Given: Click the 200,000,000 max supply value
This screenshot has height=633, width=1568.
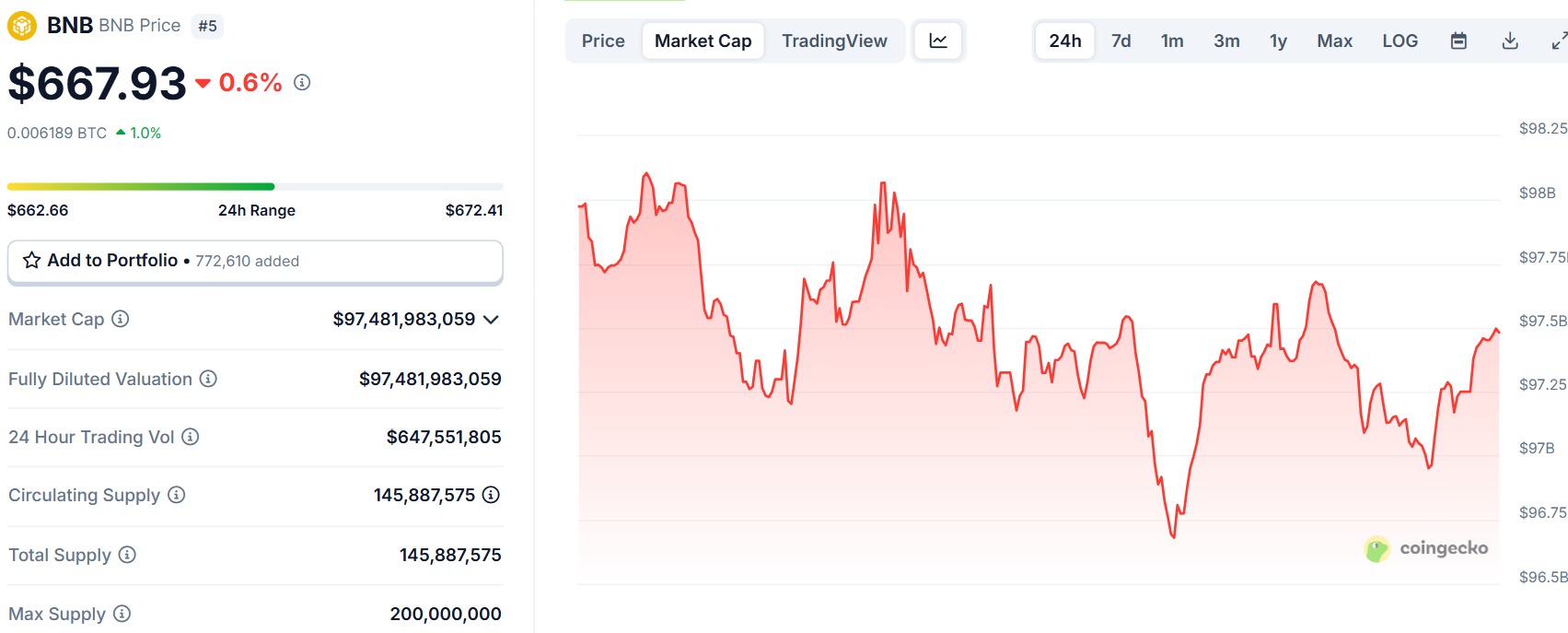Looking at the screenshot, I should click(x=446, y=614).
